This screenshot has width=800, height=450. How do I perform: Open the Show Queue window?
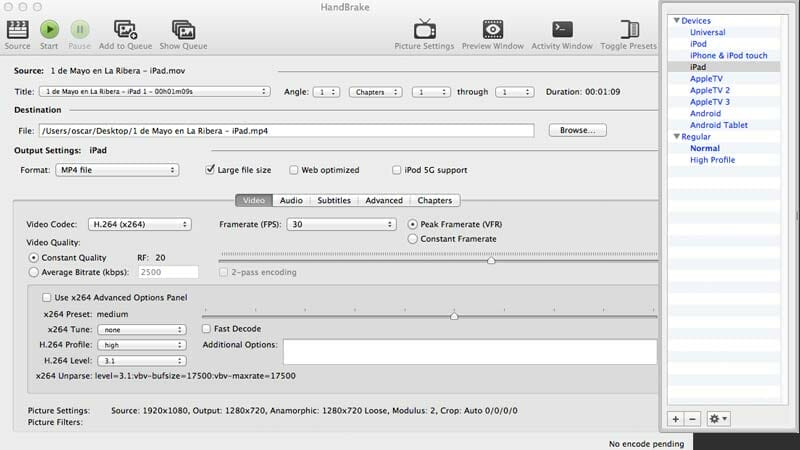183,30
